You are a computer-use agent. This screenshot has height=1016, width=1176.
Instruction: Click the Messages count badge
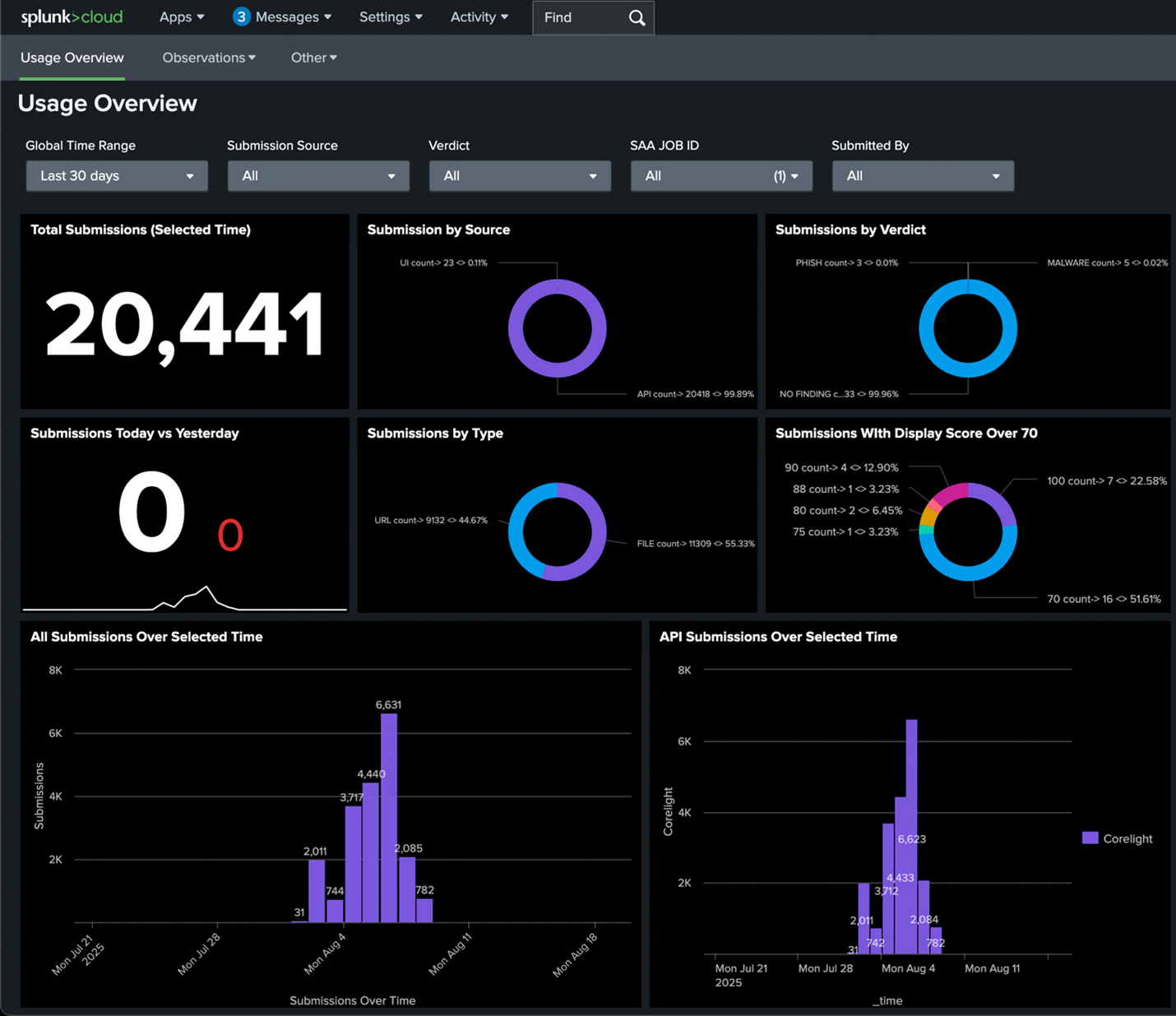point(241,17)
